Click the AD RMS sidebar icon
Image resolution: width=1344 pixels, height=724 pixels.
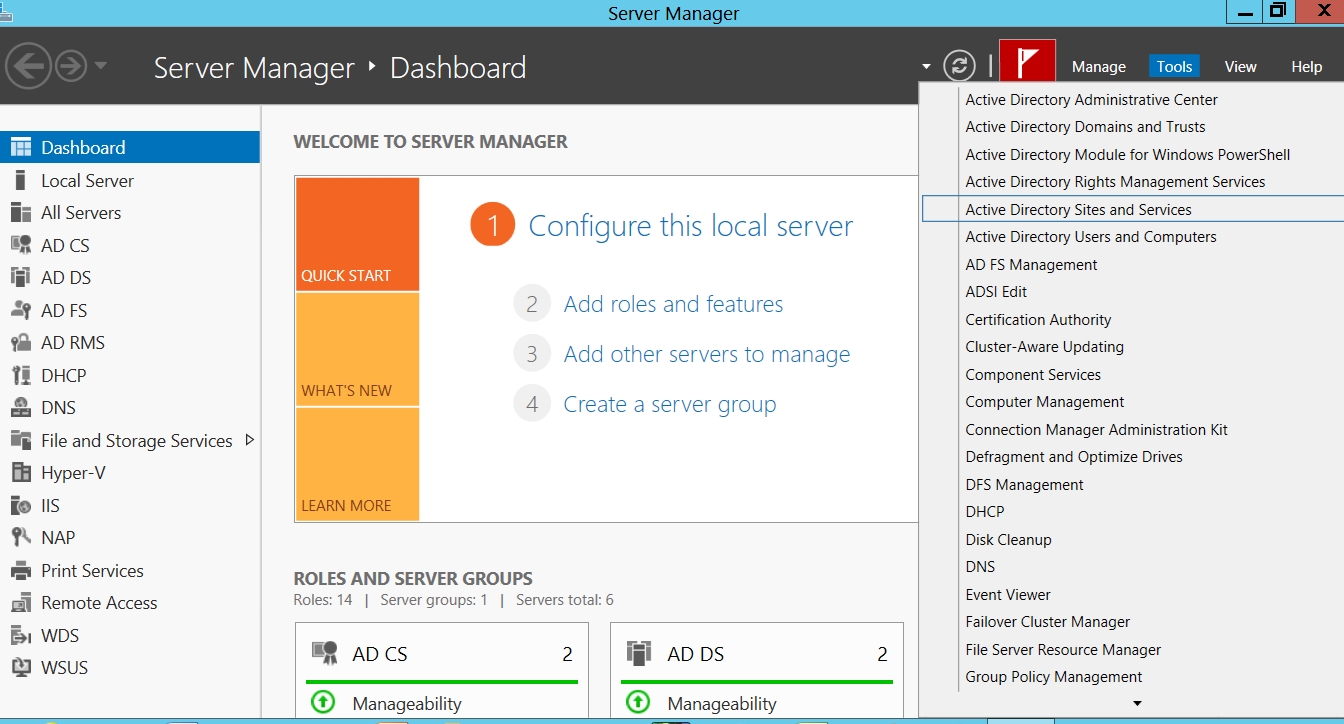click(21, 343)
